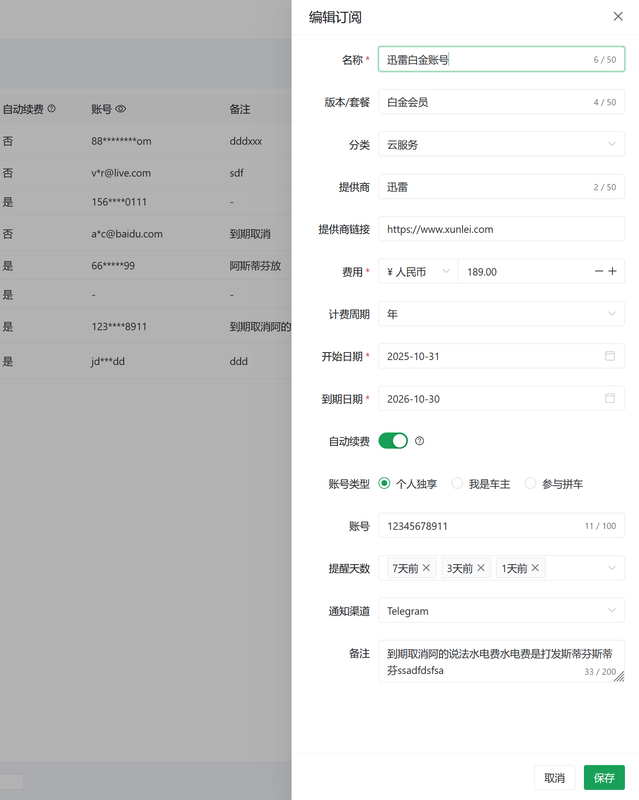Click the 账号 field containing 12345678911
The height and width of the screenshot is (800, 639).
[501, 526]
